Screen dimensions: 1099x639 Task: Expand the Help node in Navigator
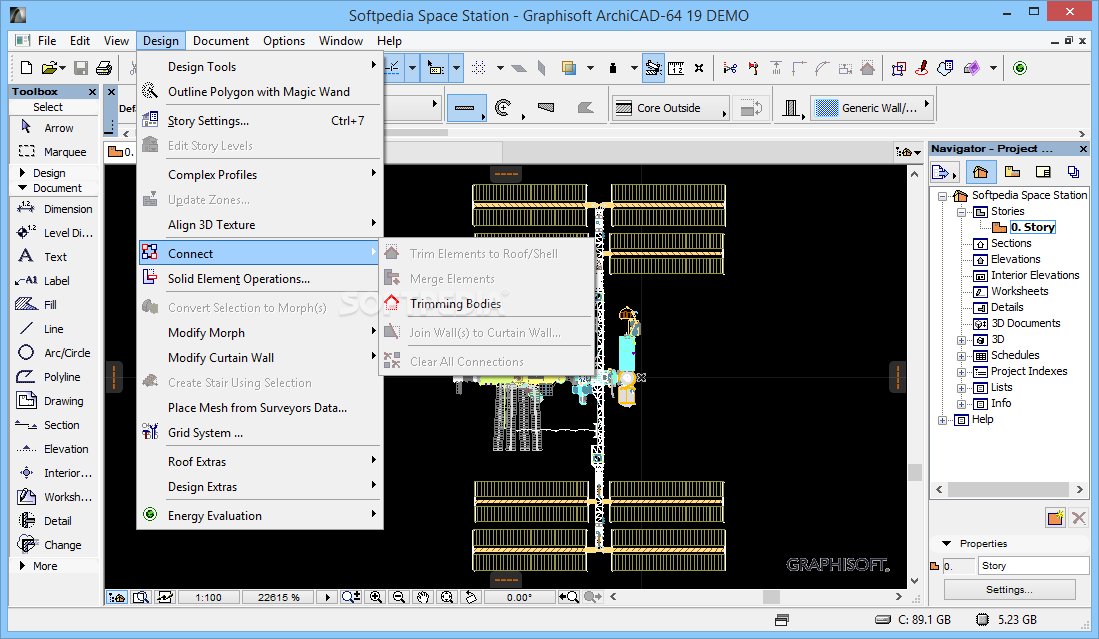[943, 420]
